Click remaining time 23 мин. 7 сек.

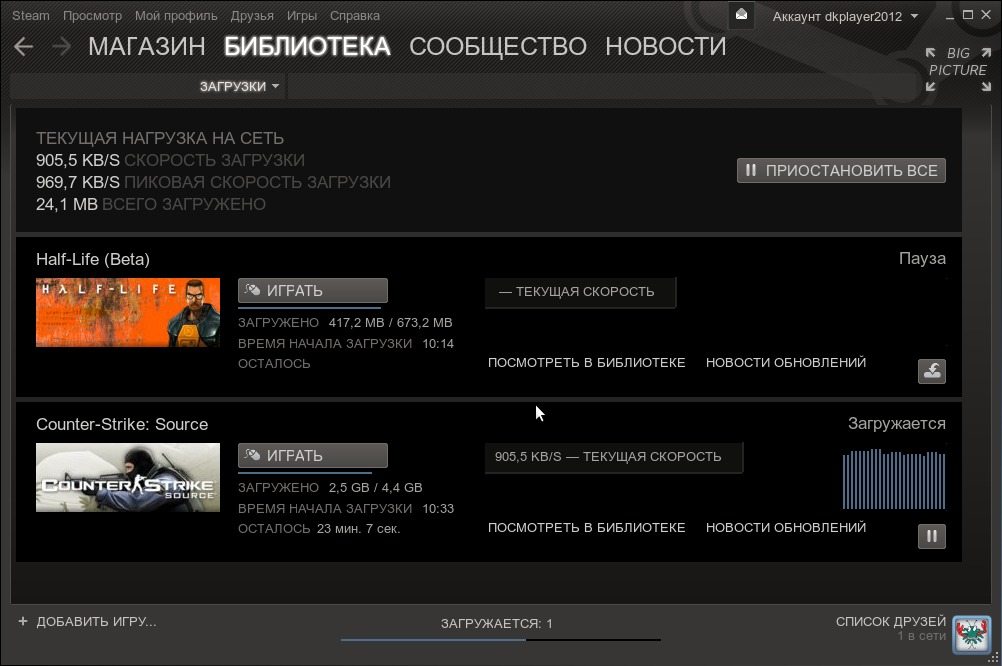tap(358, 529)
